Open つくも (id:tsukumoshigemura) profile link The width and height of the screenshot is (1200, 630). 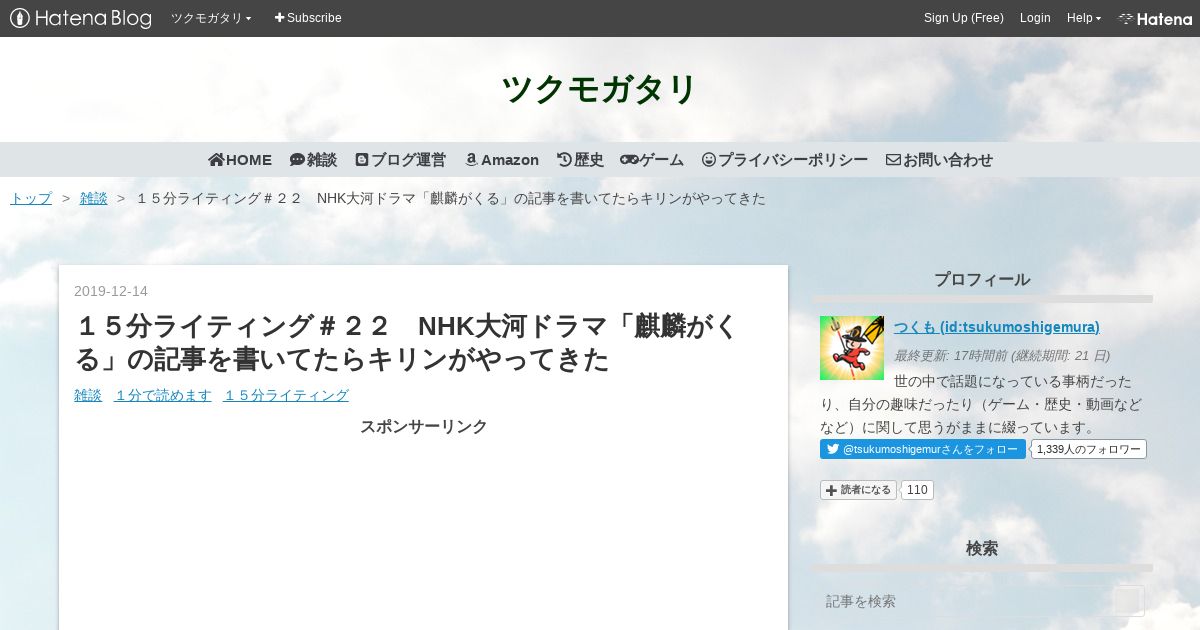(x=997, y=327)
